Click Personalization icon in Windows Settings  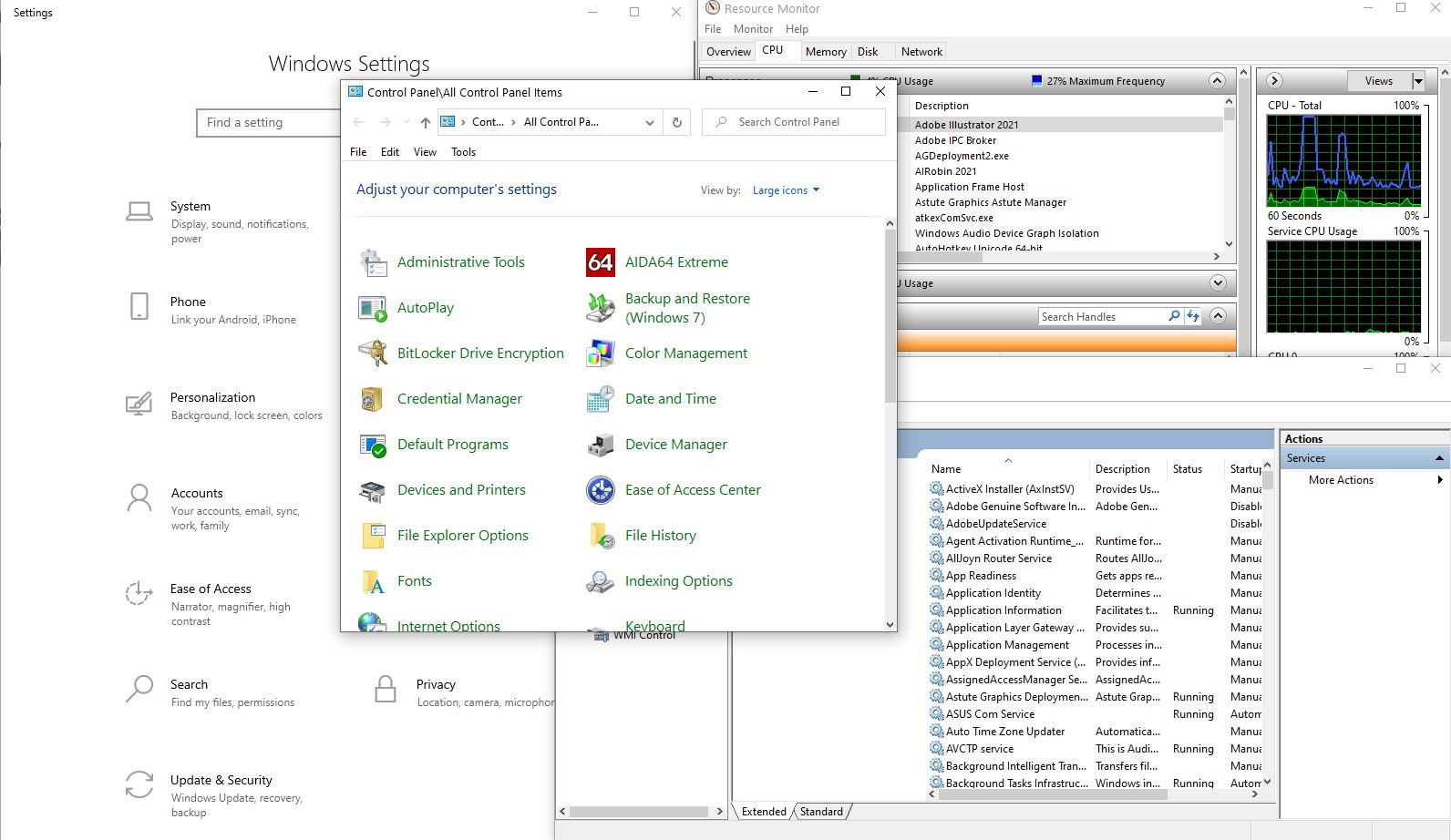[x=139, y=403]
